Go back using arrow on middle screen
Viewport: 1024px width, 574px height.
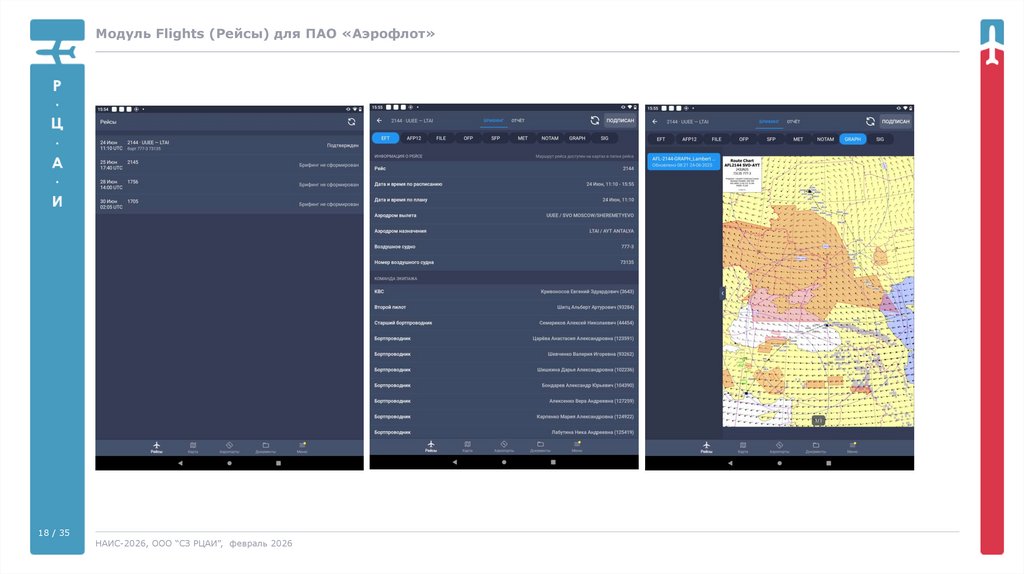tap(379, 120)
